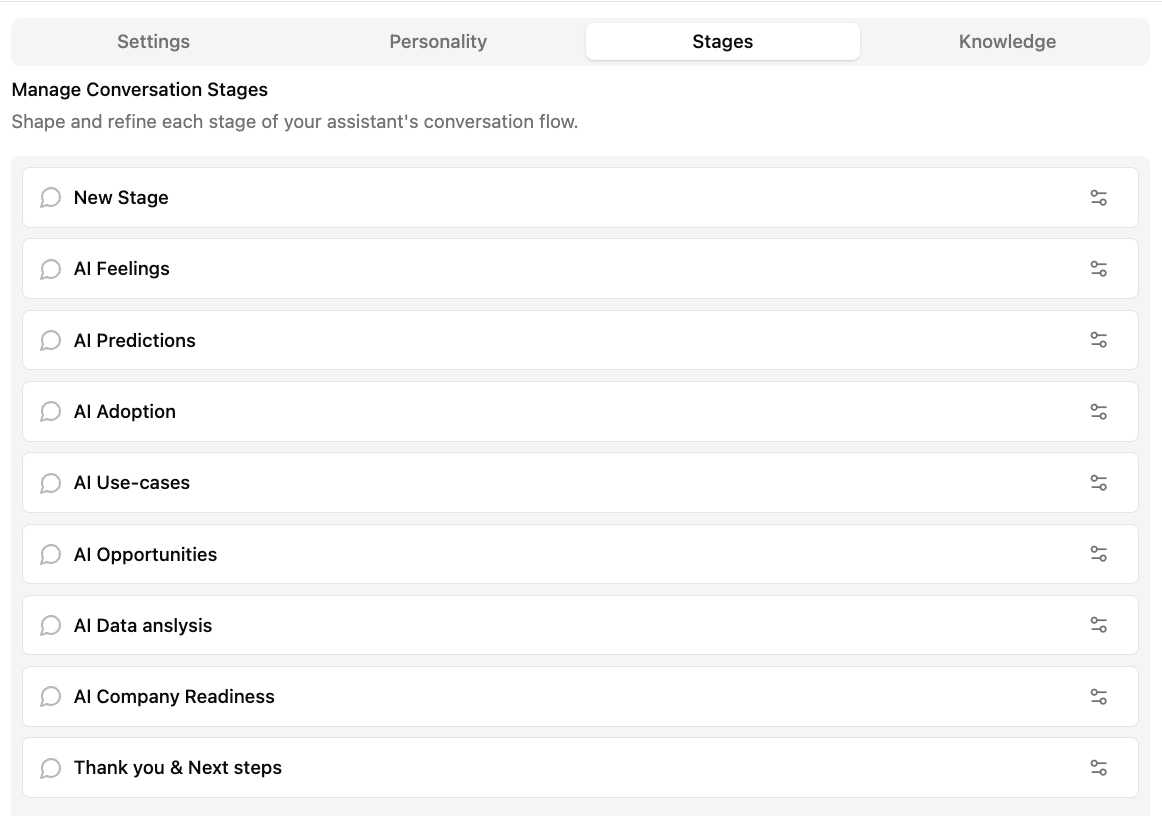Viewport: 1162px width, 816px height.
Task: Switch to the Personality tab
Action: [438, 42]
